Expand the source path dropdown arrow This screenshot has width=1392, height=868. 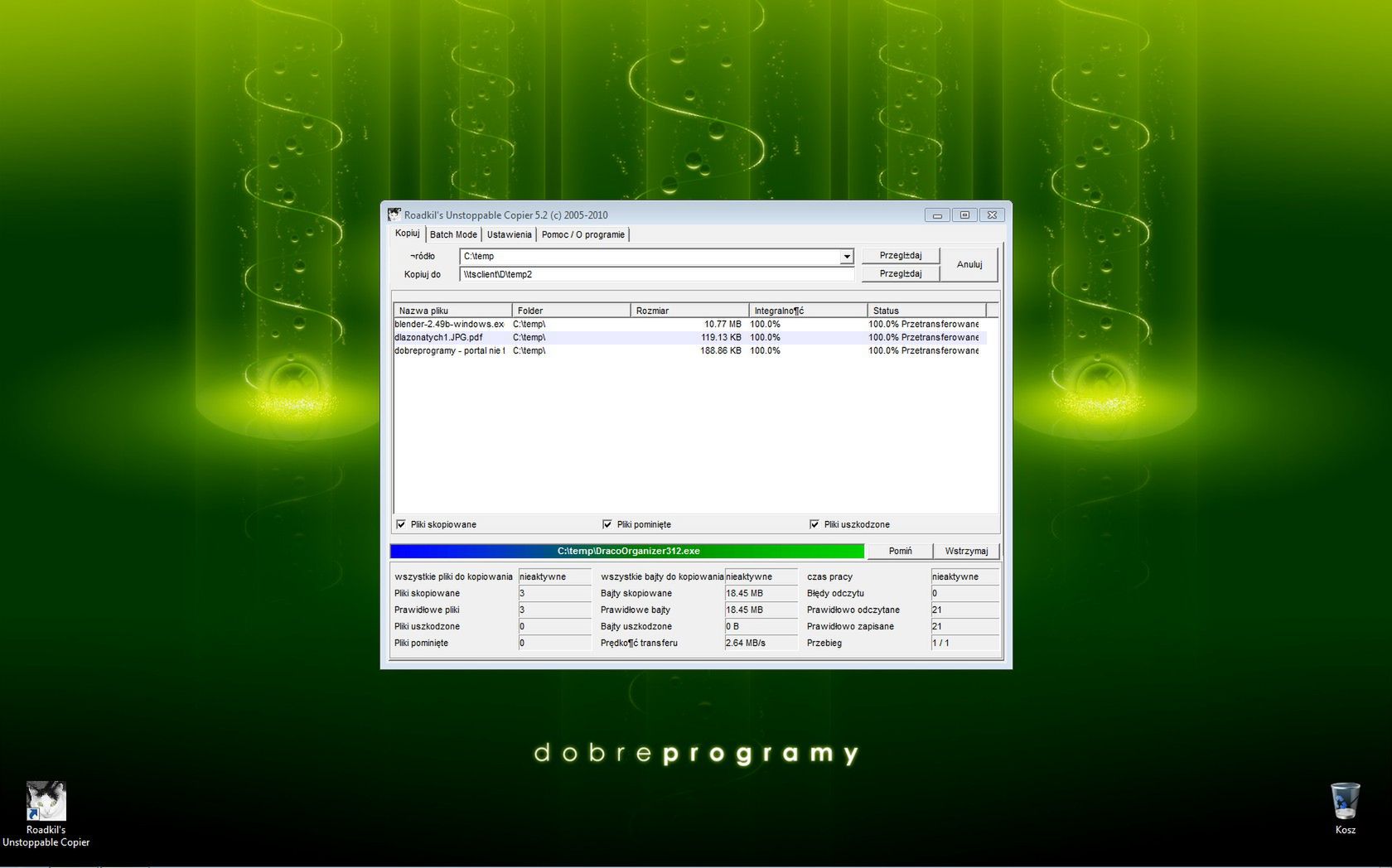[846, 257]
